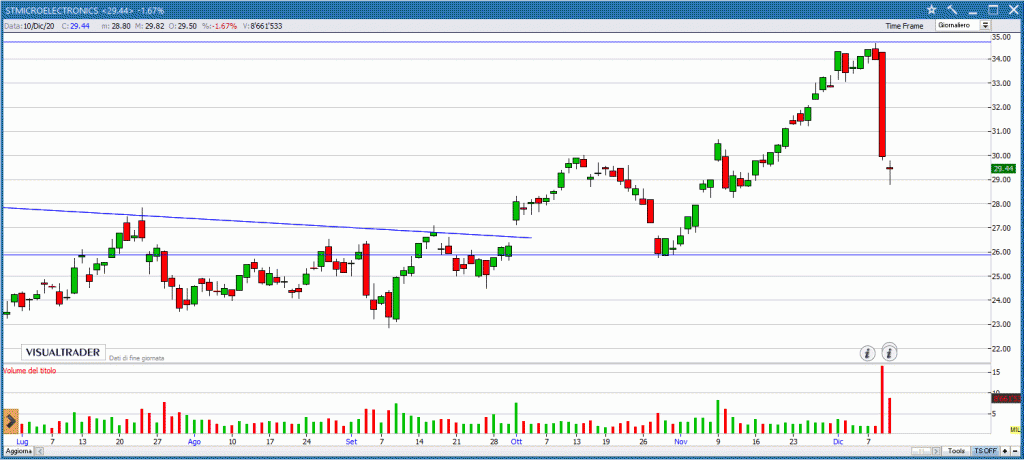
Task: Click the volume value tag on right axis
Action: (1004, 399)
